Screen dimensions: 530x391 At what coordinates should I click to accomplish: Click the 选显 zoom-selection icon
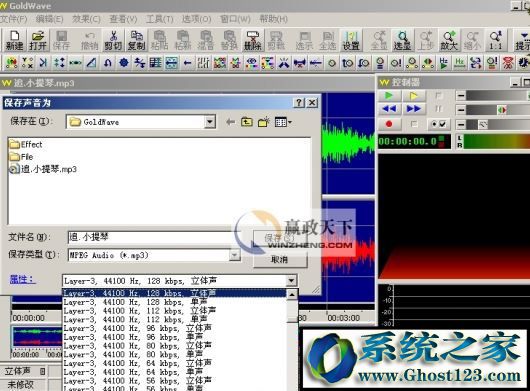point(402,40)
